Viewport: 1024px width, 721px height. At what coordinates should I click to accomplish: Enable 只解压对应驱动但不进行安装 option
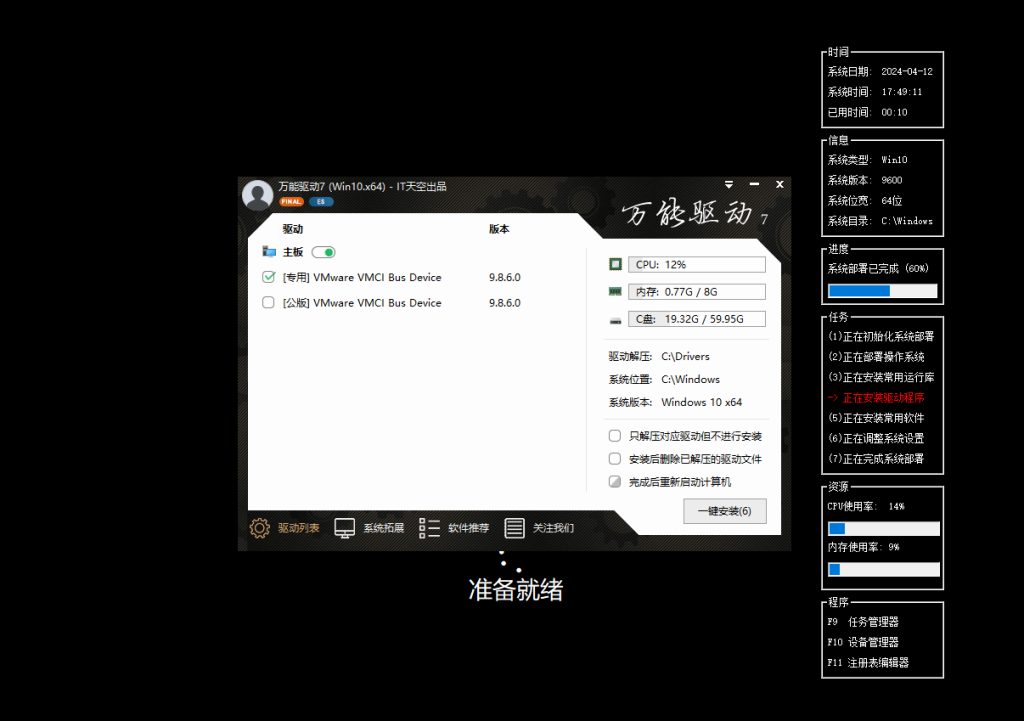(615, 436)
